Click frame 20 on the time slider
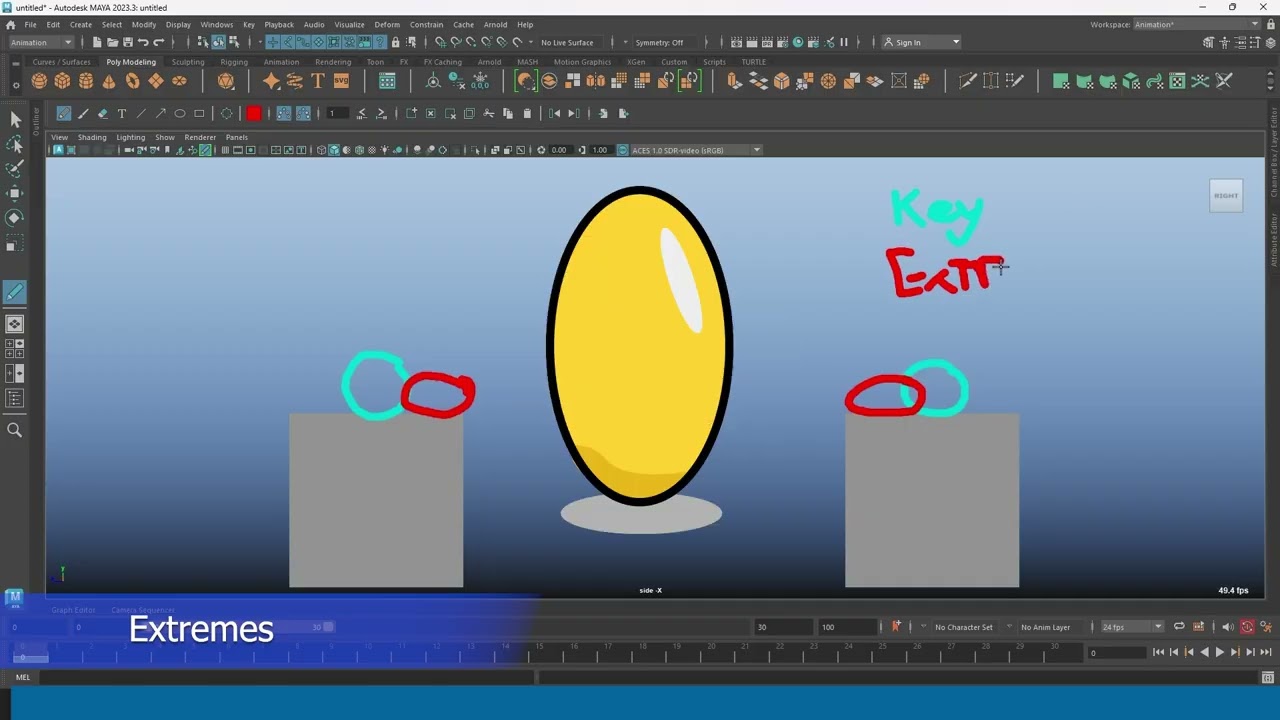The width and height of the screenshot is (1280, 720). [x=709, y=652]
